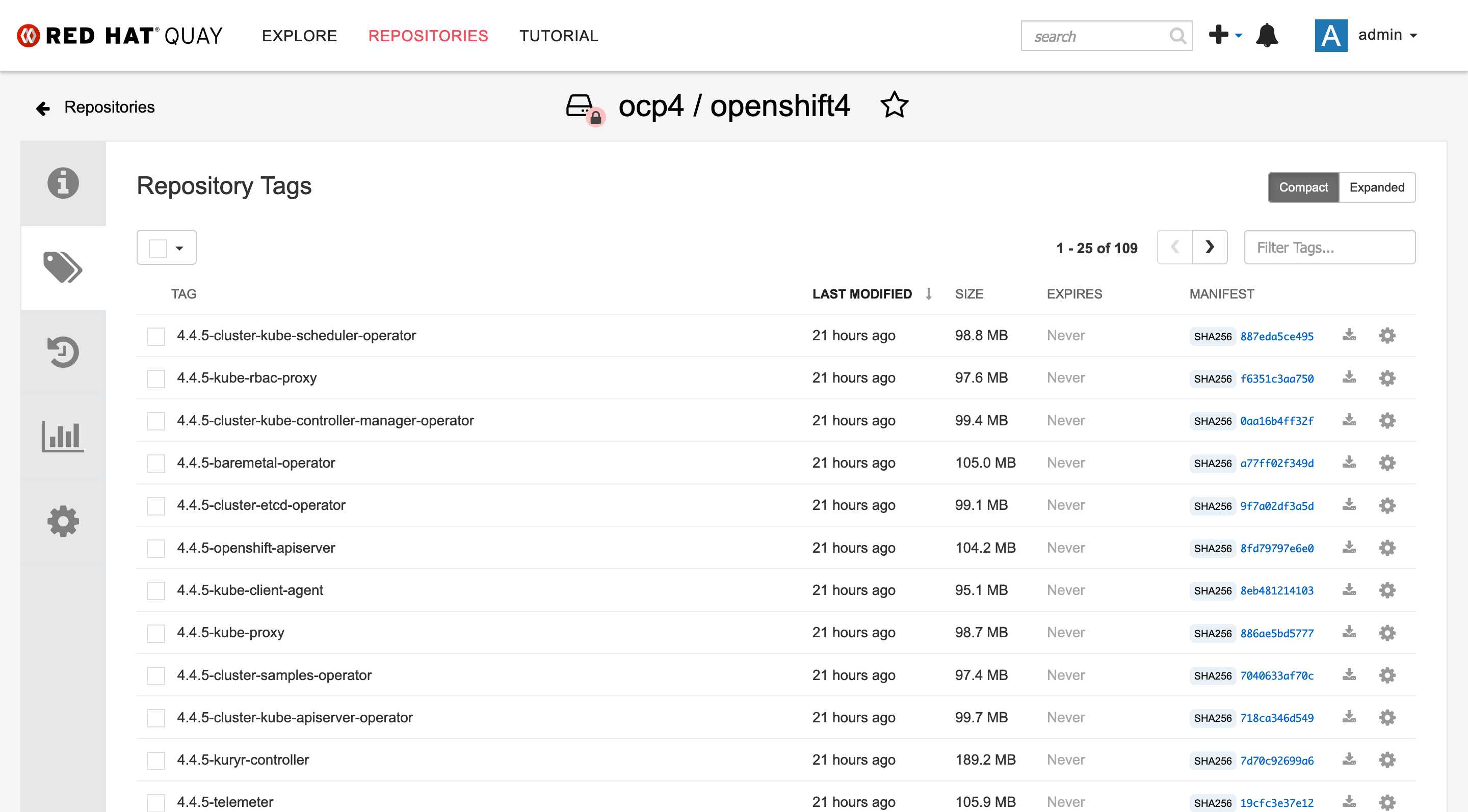Click the repository info icon in sidebar
This screenshot has width=1468, height=812.
[x=63, y=183]
